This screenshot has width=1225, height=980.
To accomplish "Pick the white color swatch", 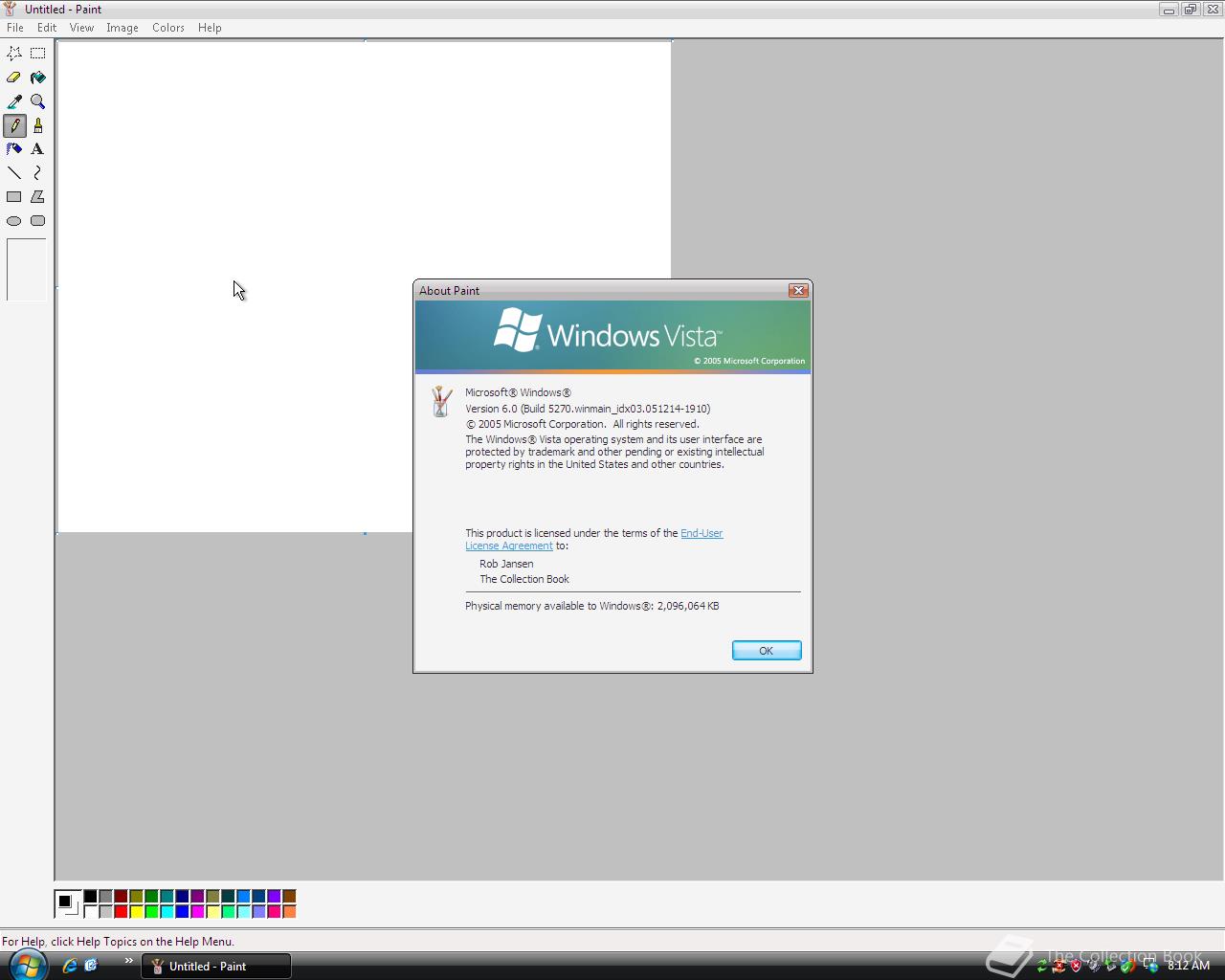I will click(90, 912).
